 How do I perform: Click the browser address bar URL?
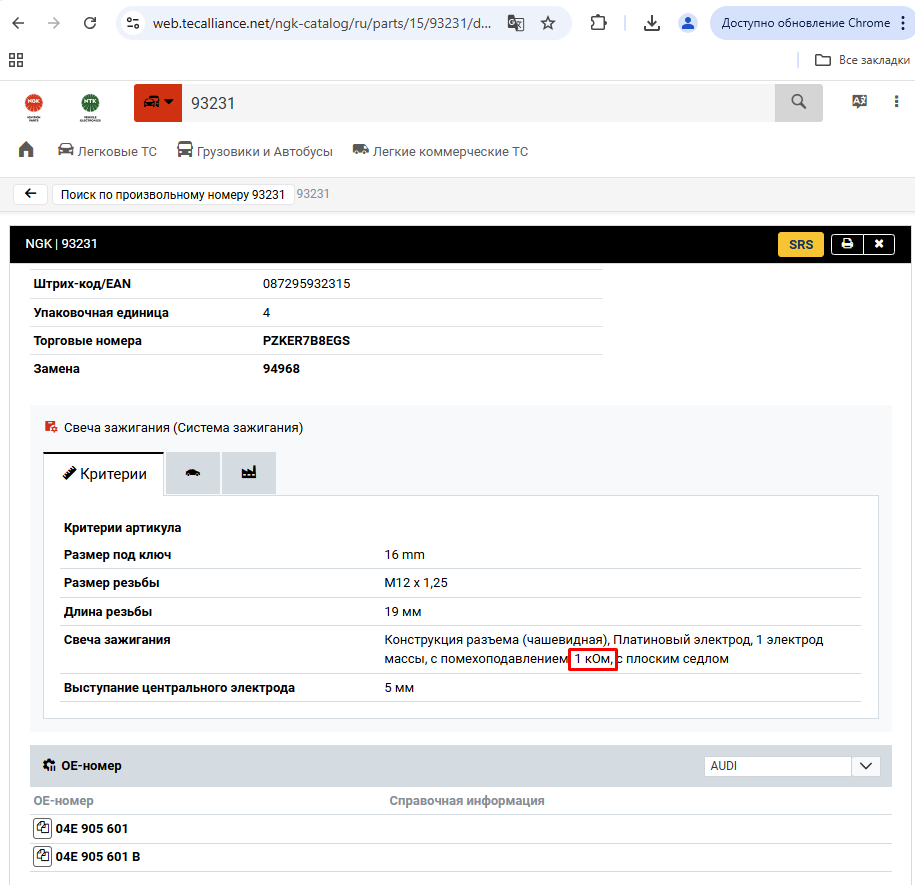tap(322, 23)
